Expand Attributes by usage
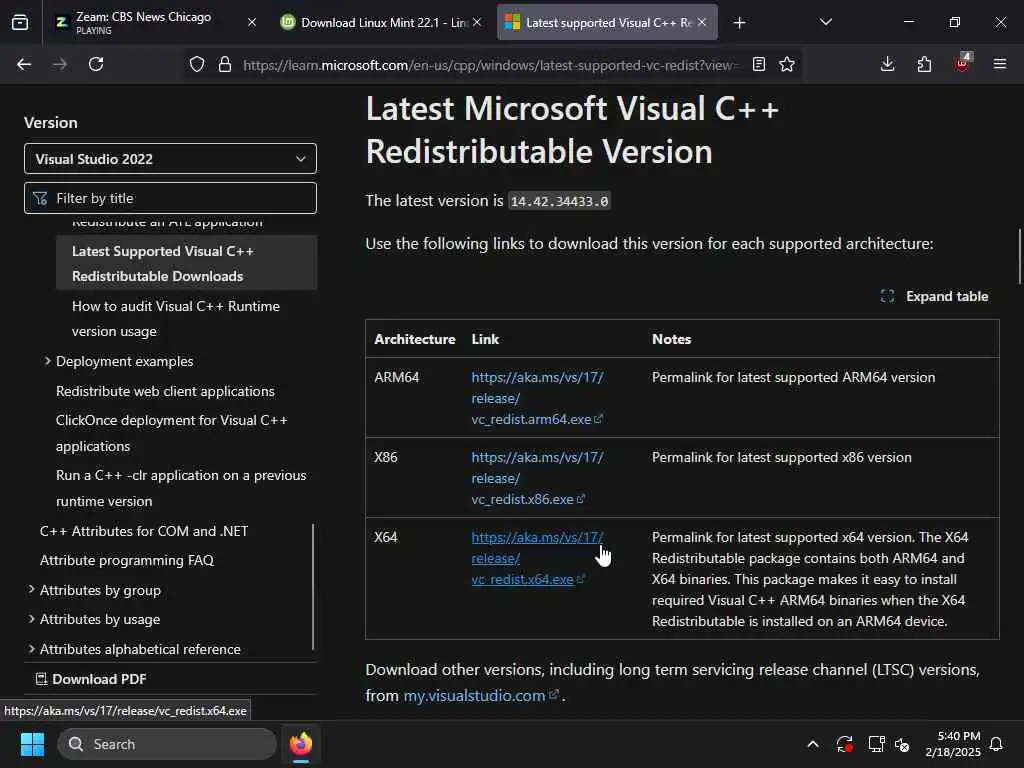 click(x=100, y=618)
